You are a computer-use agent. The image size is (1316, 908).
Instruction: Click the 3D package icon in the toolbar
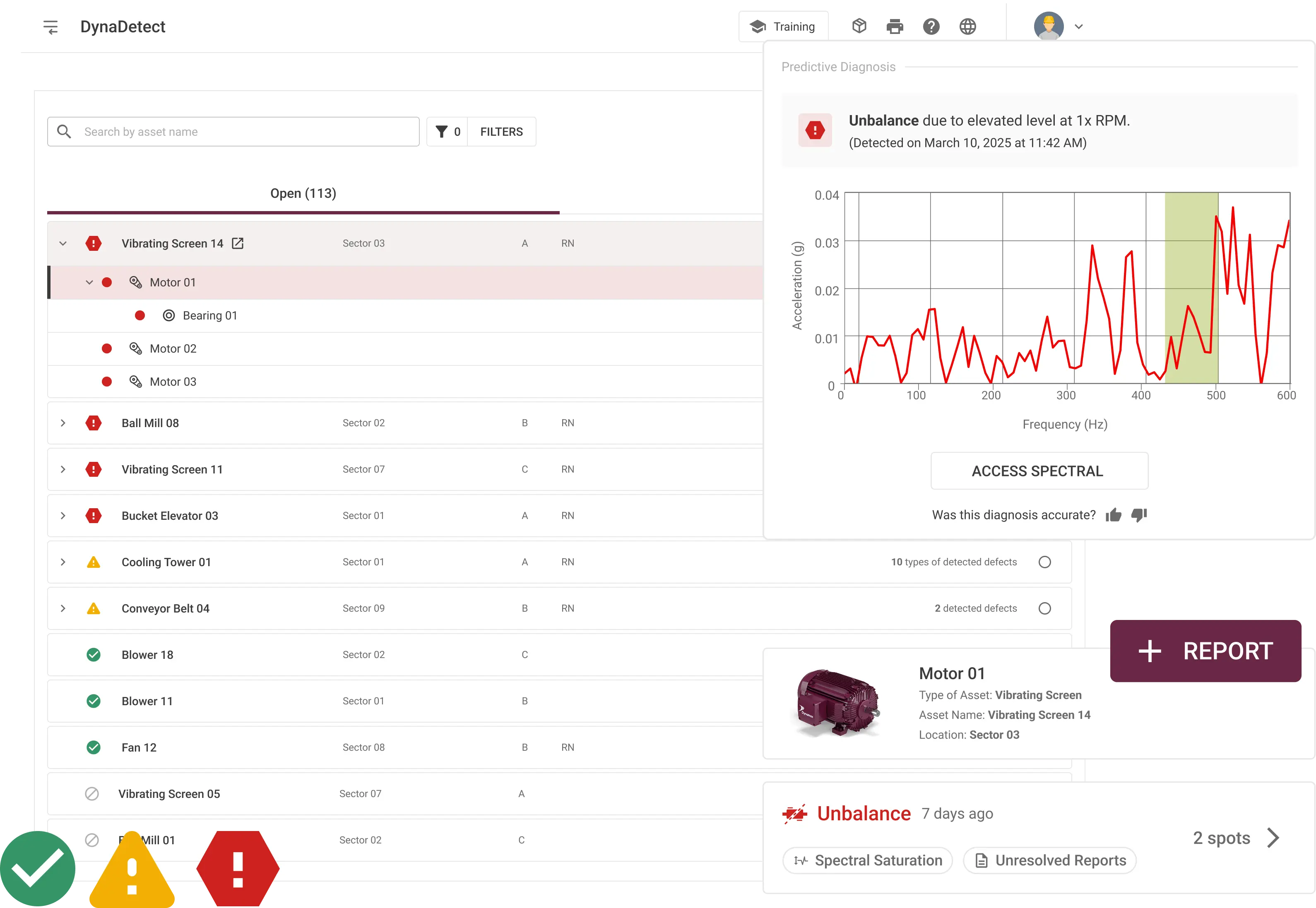click(x=859, y=26)
